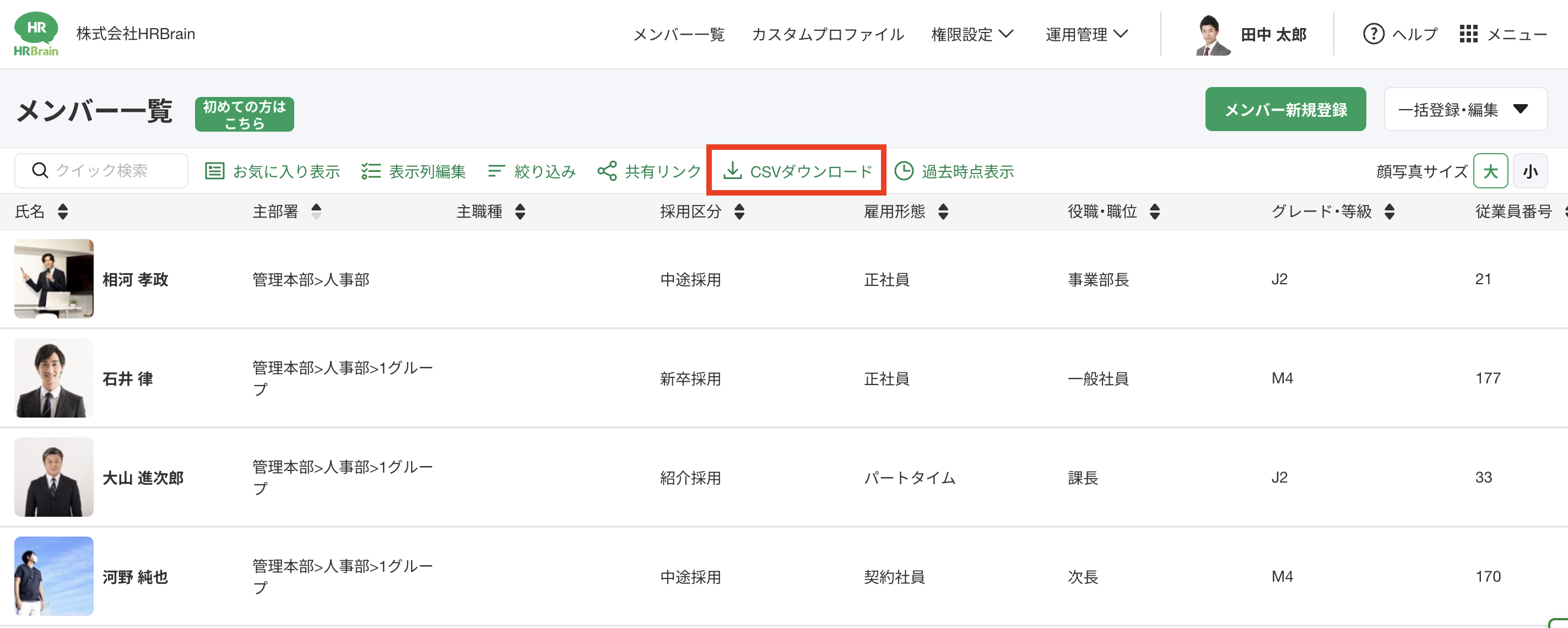Click the クイック検索 search field
This screenshot has width=1568, height=628.
[x=110, y=171]
